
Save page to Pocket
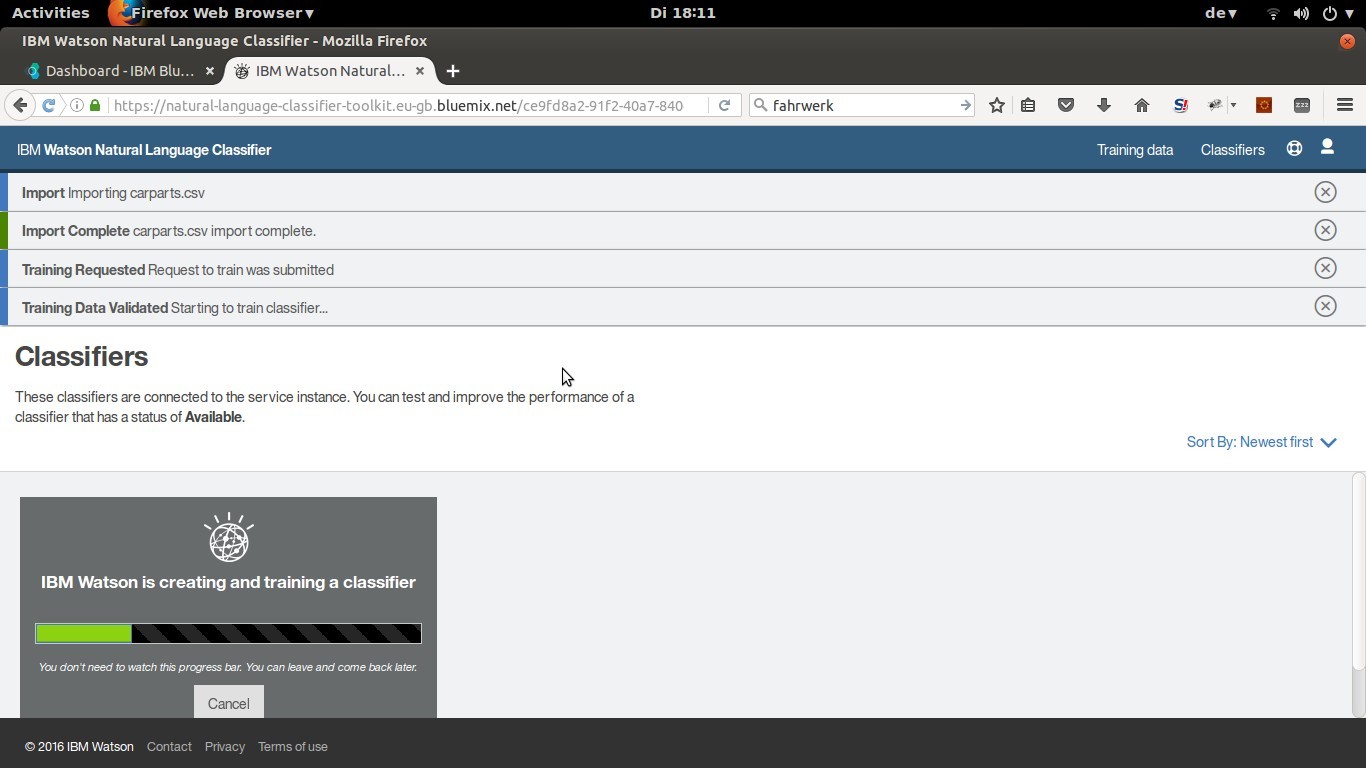[1066, 105]
